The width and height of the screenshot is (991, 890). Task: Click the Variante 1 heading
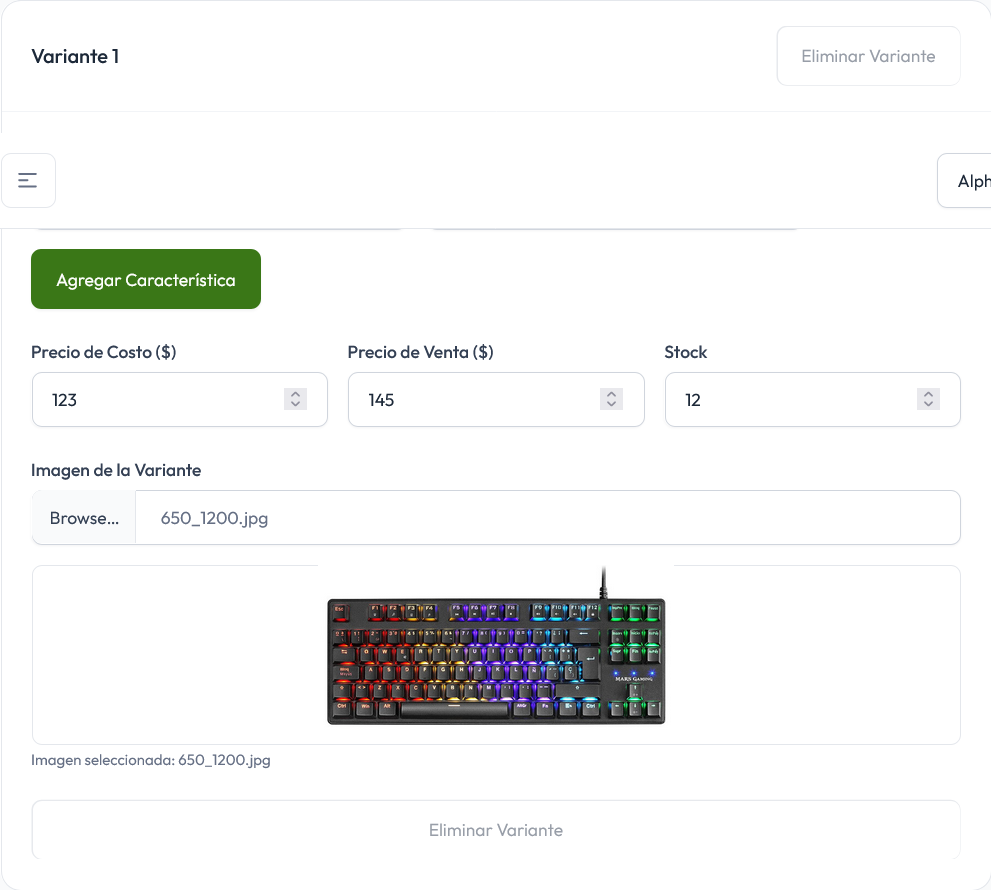coord(75,56)
